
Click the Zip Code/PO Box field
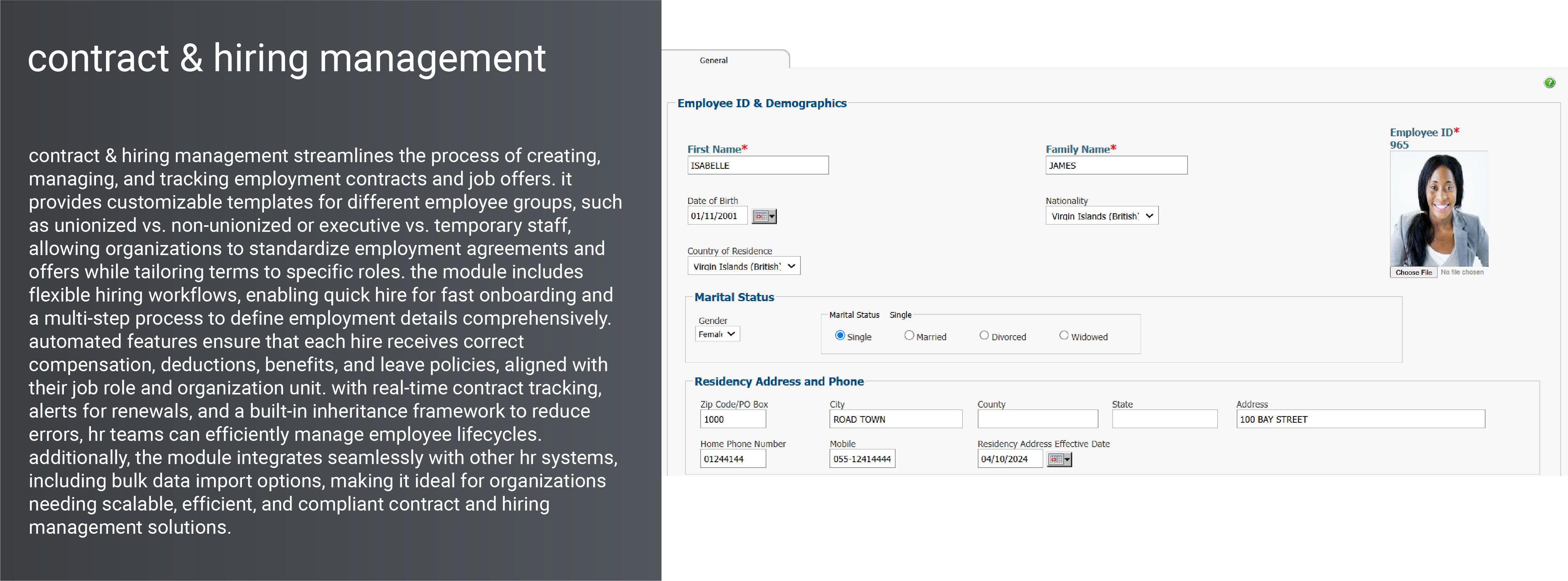coord(733,419)
